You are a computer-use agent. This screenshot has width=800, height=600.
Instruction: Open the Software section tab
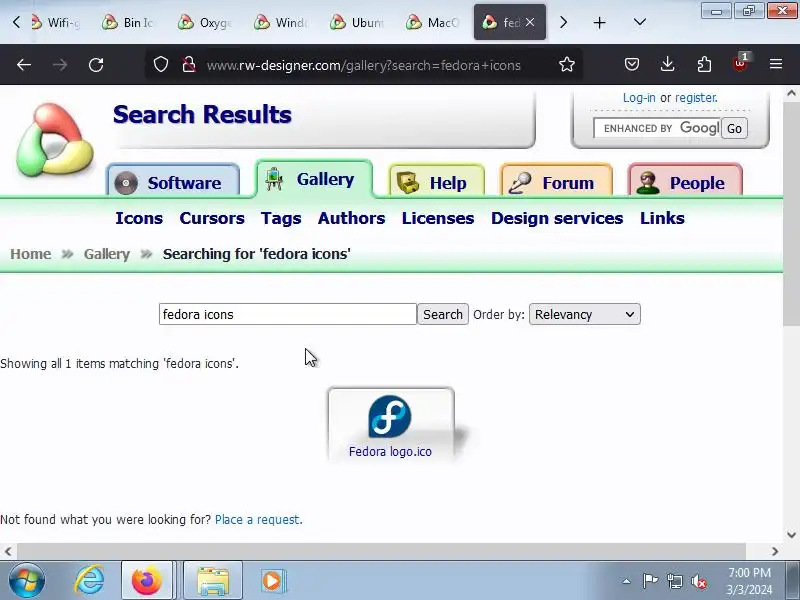pyautogui.click(x=173, y=182)
